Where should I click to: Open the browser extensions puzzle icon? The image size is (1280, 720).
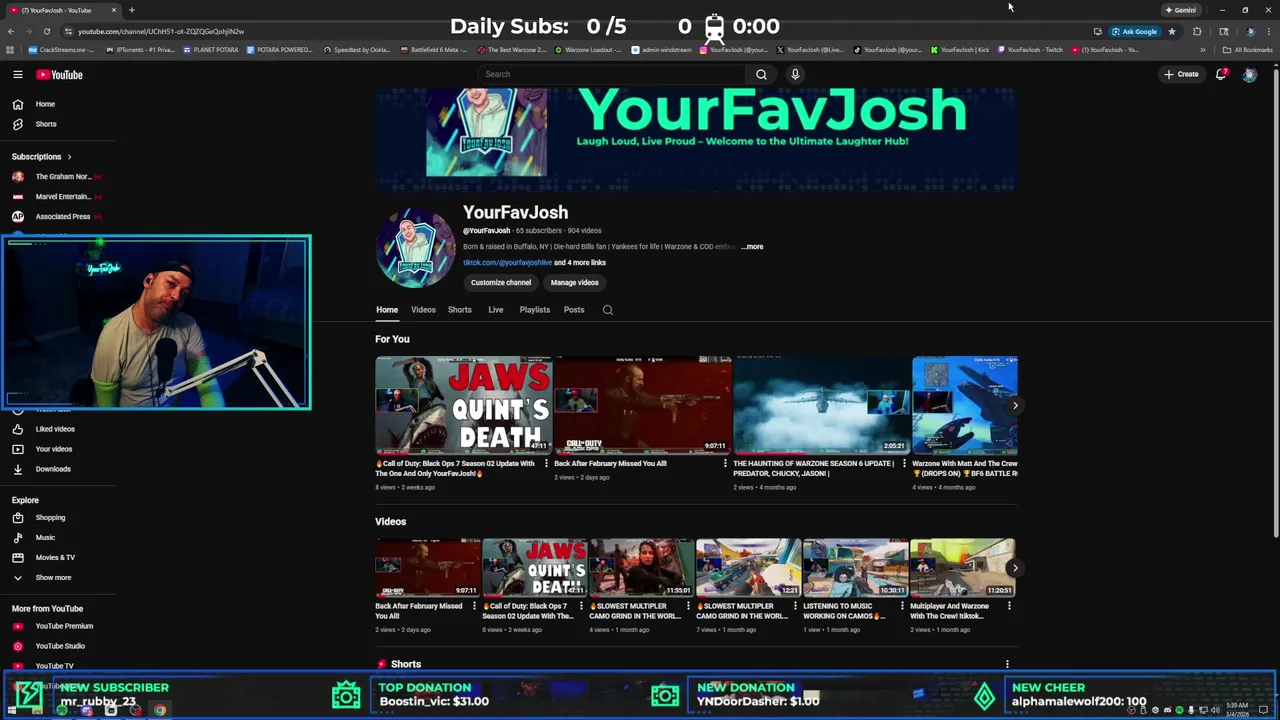(1197, 31)
